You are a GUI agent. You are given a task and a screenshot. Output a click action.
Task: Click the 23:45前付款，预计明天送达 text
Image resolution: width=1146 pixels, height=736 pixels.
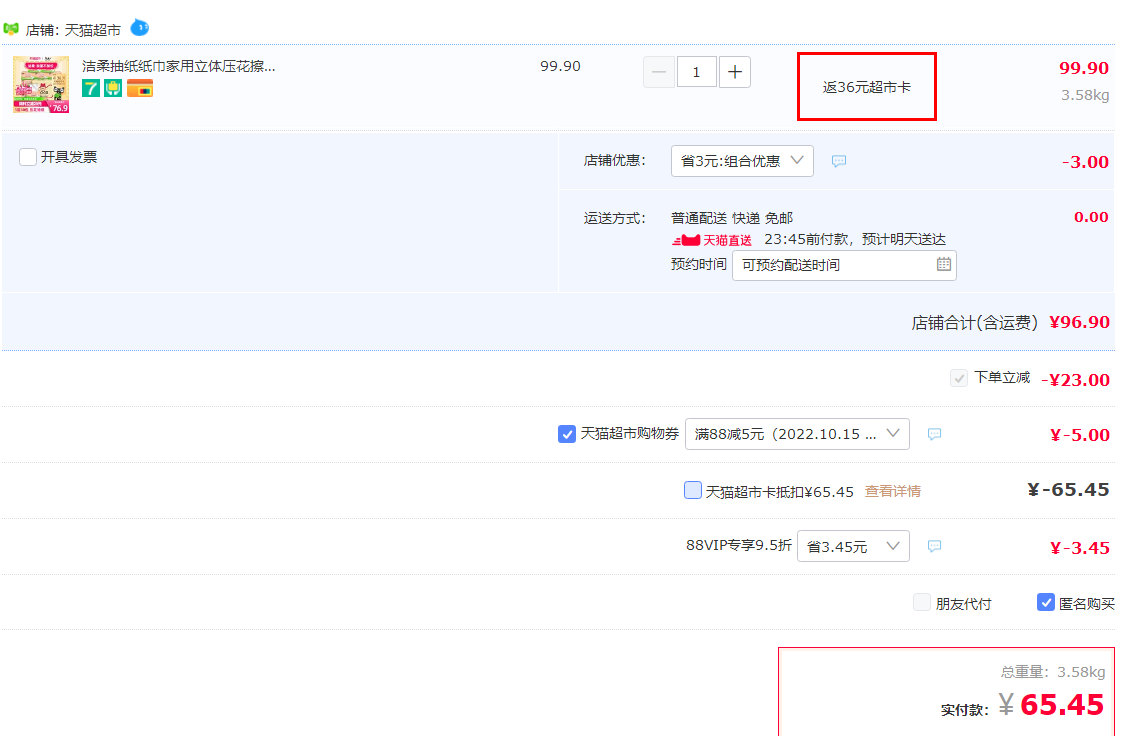click(x=854, y=240)
